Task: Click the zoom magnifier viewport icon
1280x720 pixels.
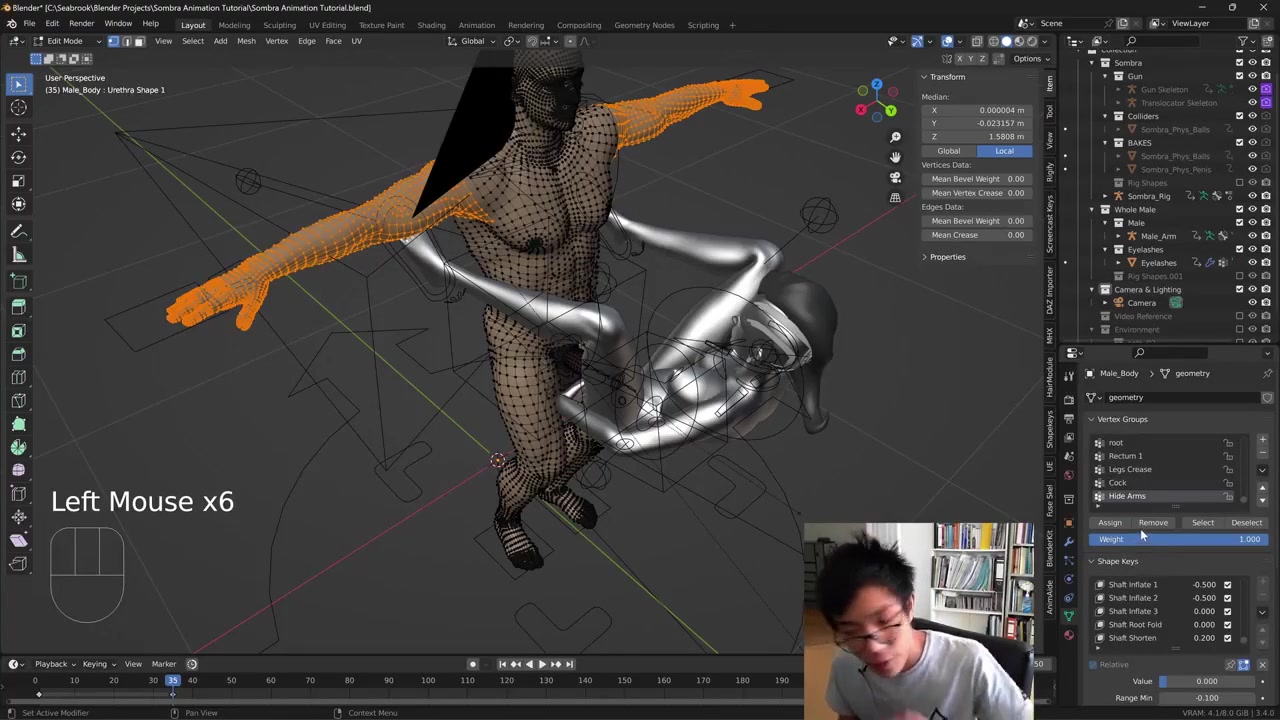Action: [895, 137]
